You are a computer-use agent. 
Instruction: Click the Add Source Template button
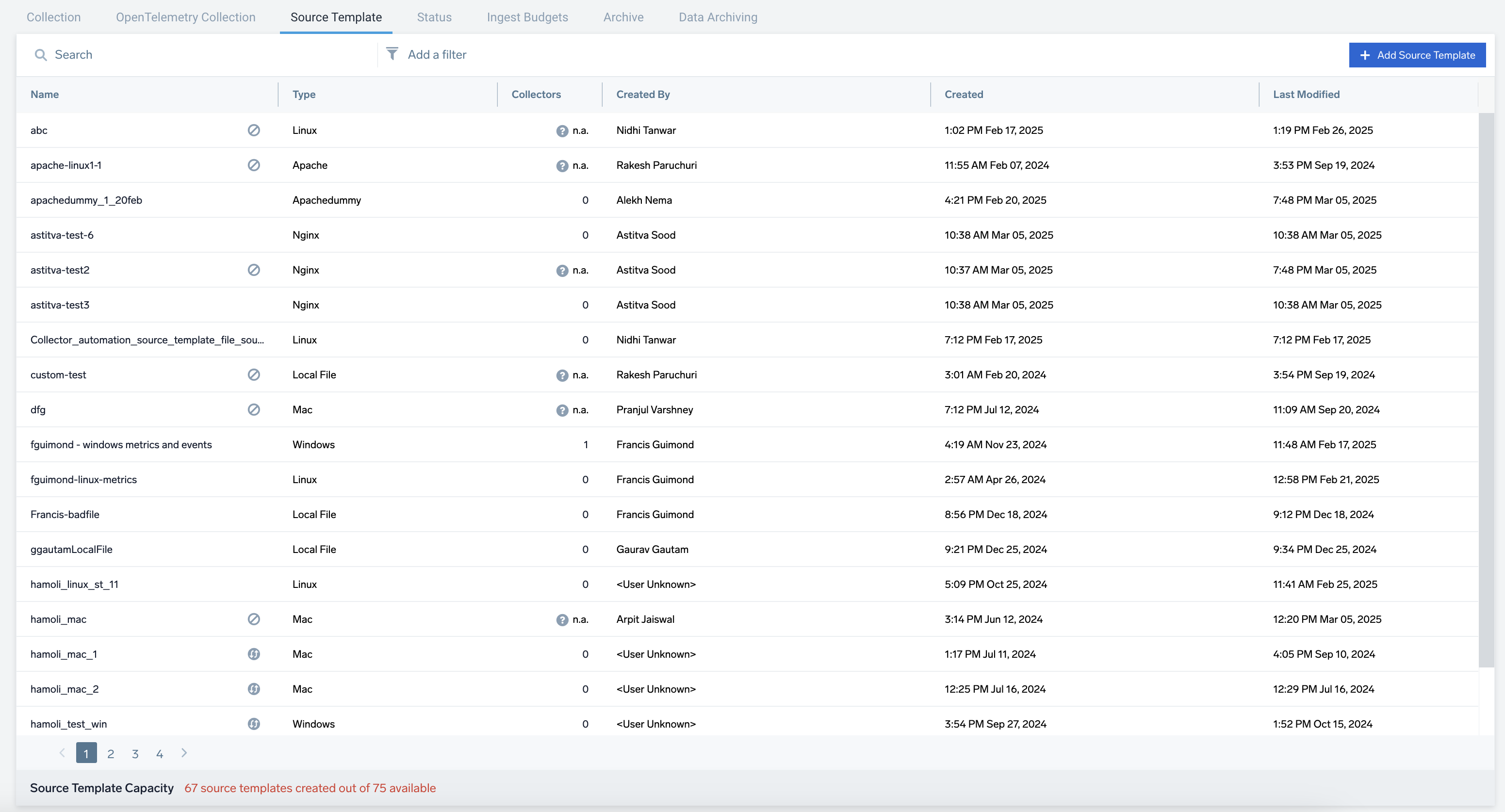coord(1417,55)
